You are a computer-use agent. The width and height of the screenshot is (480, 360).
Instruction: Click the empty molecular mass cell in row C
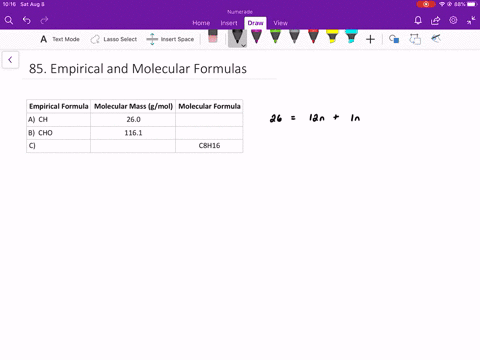[x=133, y=146]
